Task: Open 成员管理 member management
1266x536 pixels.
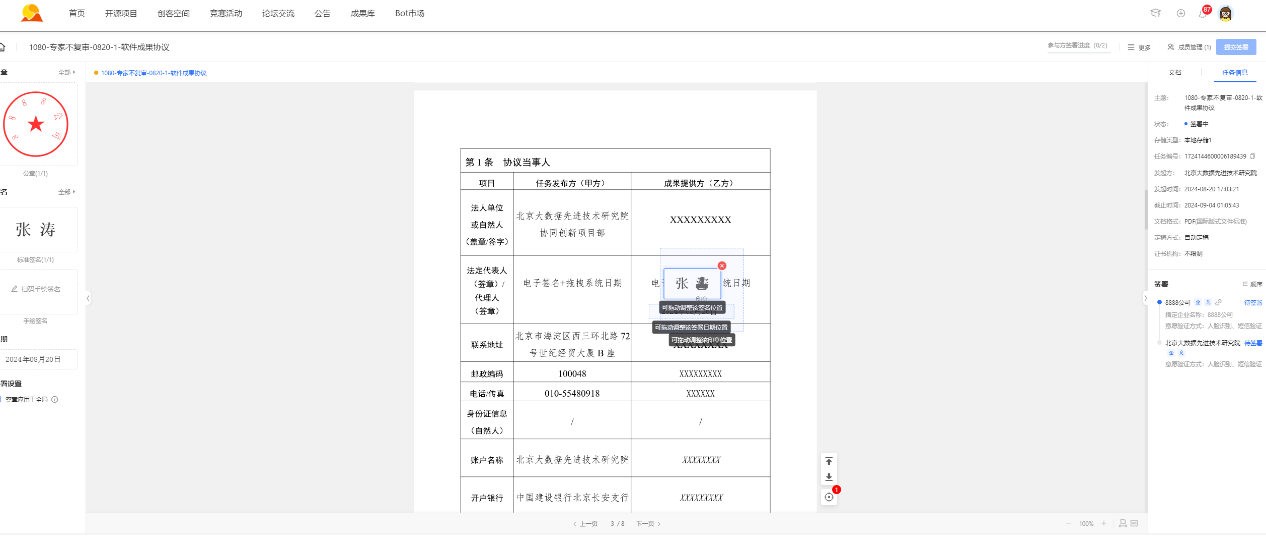Action: click(x=1190, y=47)
